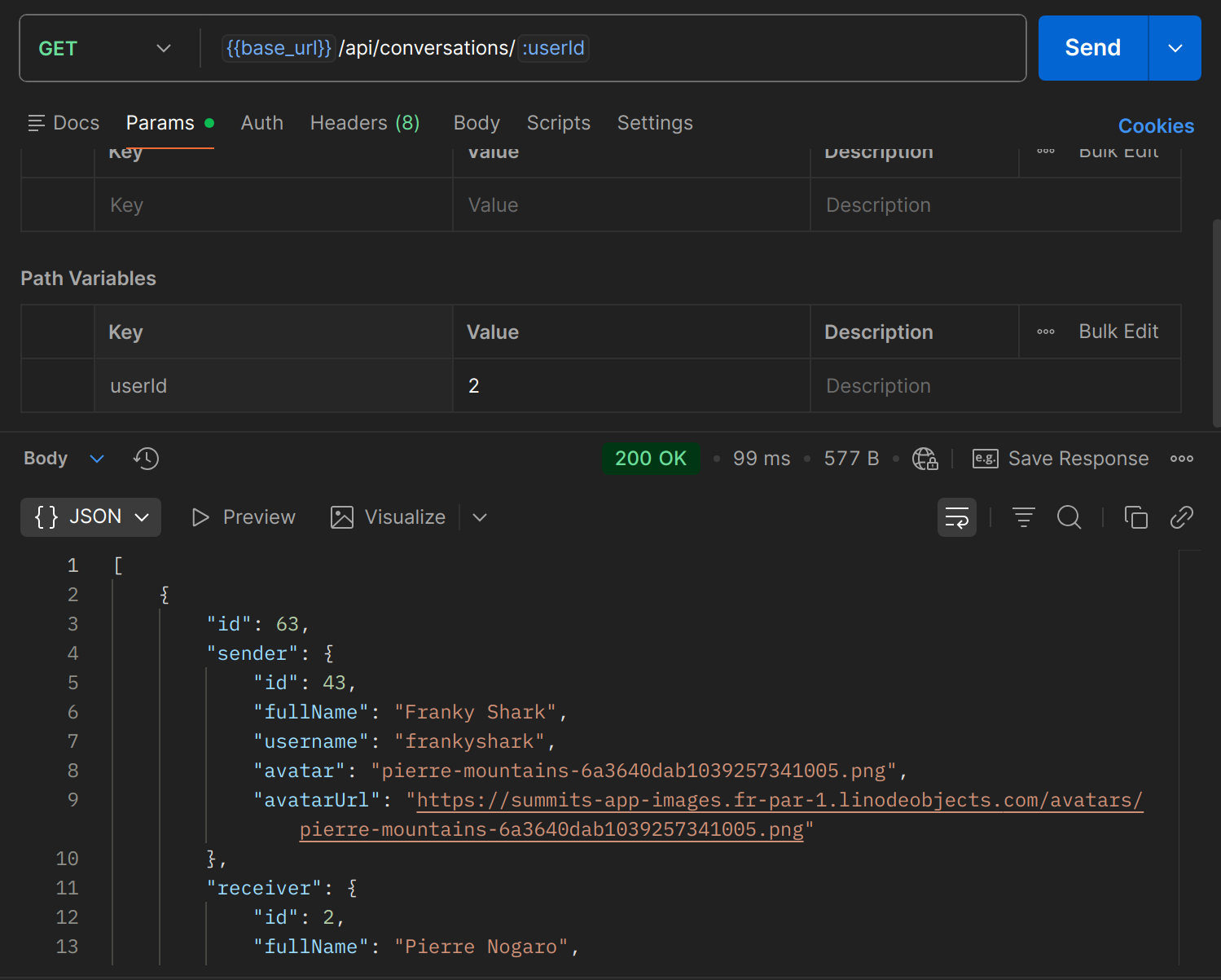Click the Path Variables section heading
Screen dimensions: 1221x980
88,279
